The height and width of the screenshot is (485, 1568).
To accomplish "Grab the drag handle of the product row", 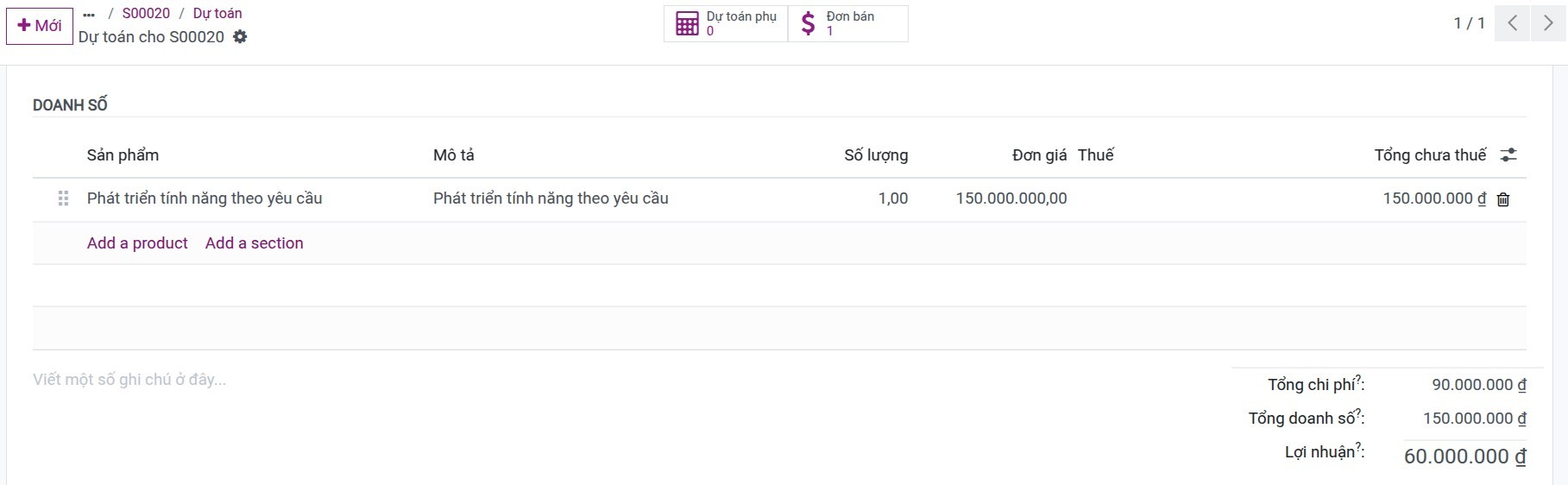I will click(63, 198).
